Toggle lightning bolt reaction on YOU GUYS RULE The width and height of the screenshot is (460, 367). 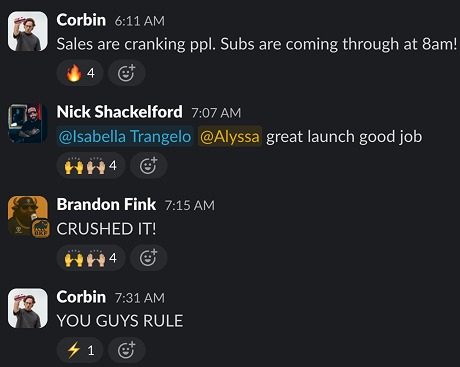pyautogui.click(x=80, y=350)
